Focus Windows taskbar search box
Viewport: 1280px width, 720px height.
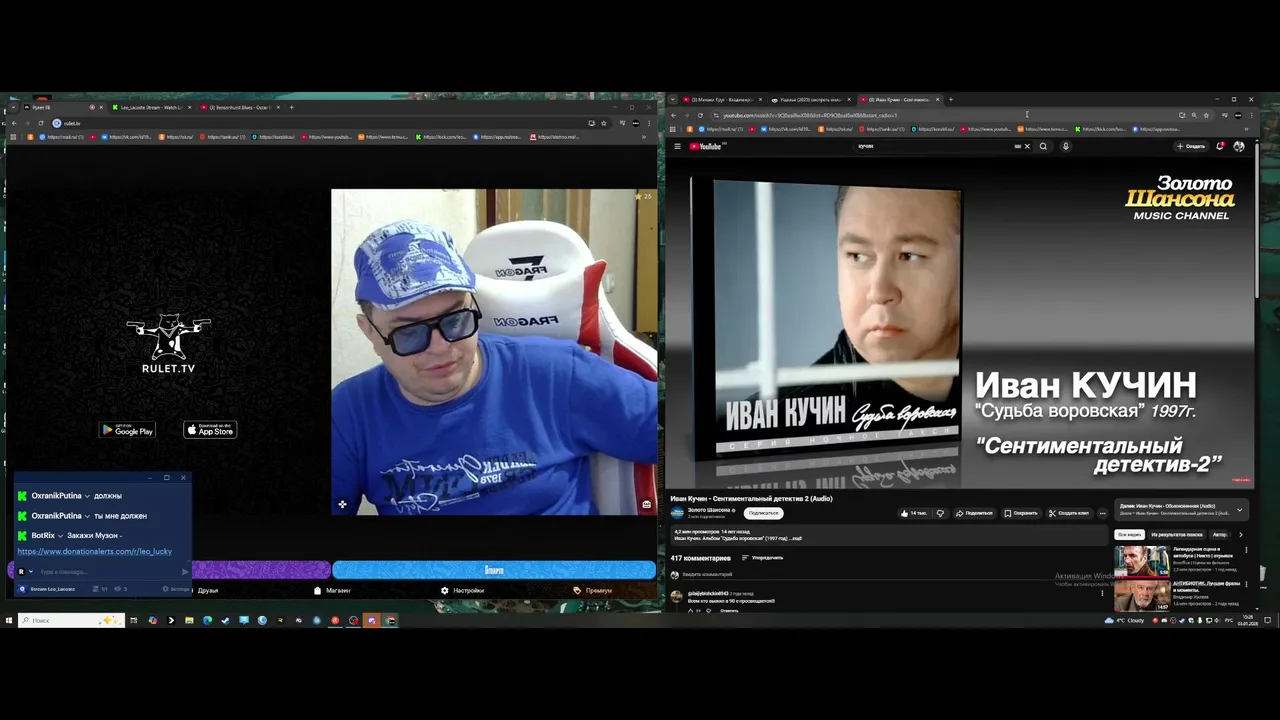(70, 621)
